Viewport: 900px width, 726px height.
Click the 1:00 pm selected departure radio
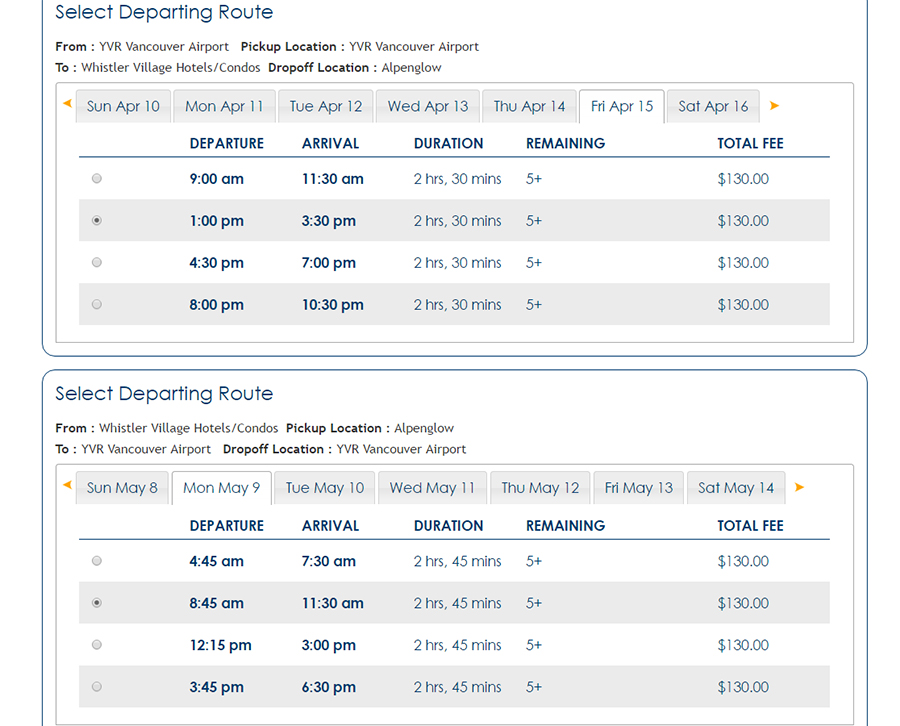(x=97, y=221)
